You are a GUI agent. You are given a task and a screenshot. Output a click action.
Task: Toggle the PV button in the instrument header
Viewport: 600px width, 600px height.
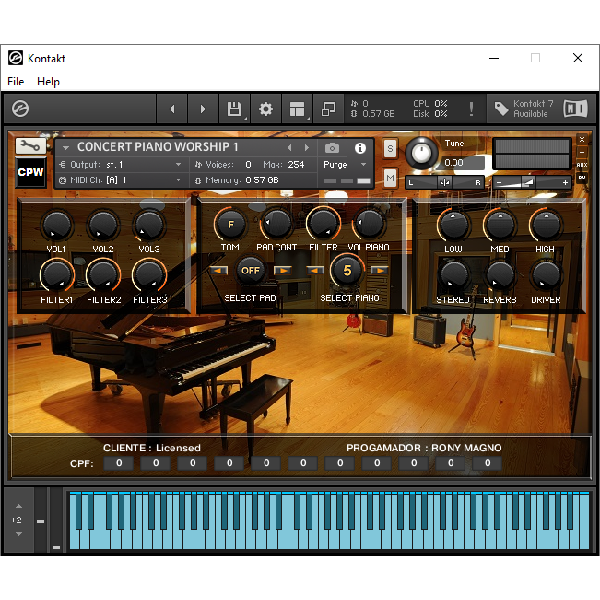click(582, 178)
